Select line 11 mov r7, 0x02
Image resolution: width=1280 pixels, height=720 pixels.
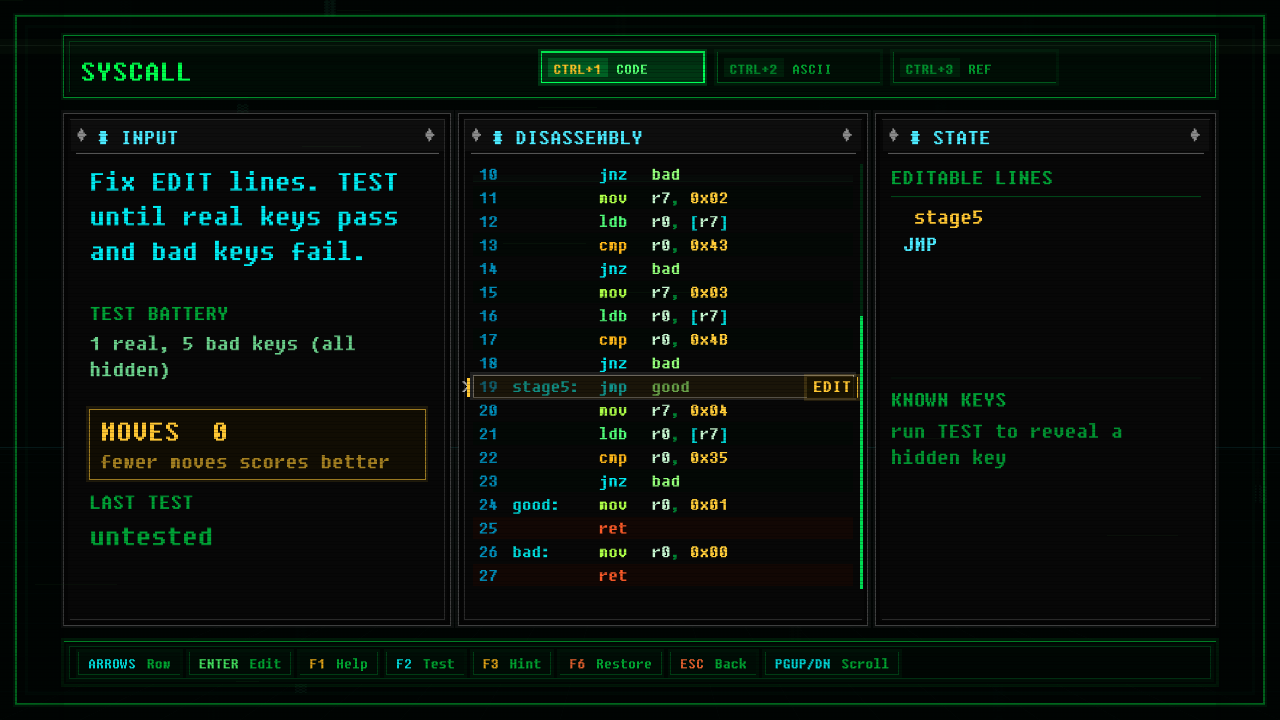click(x=664, y=198)
